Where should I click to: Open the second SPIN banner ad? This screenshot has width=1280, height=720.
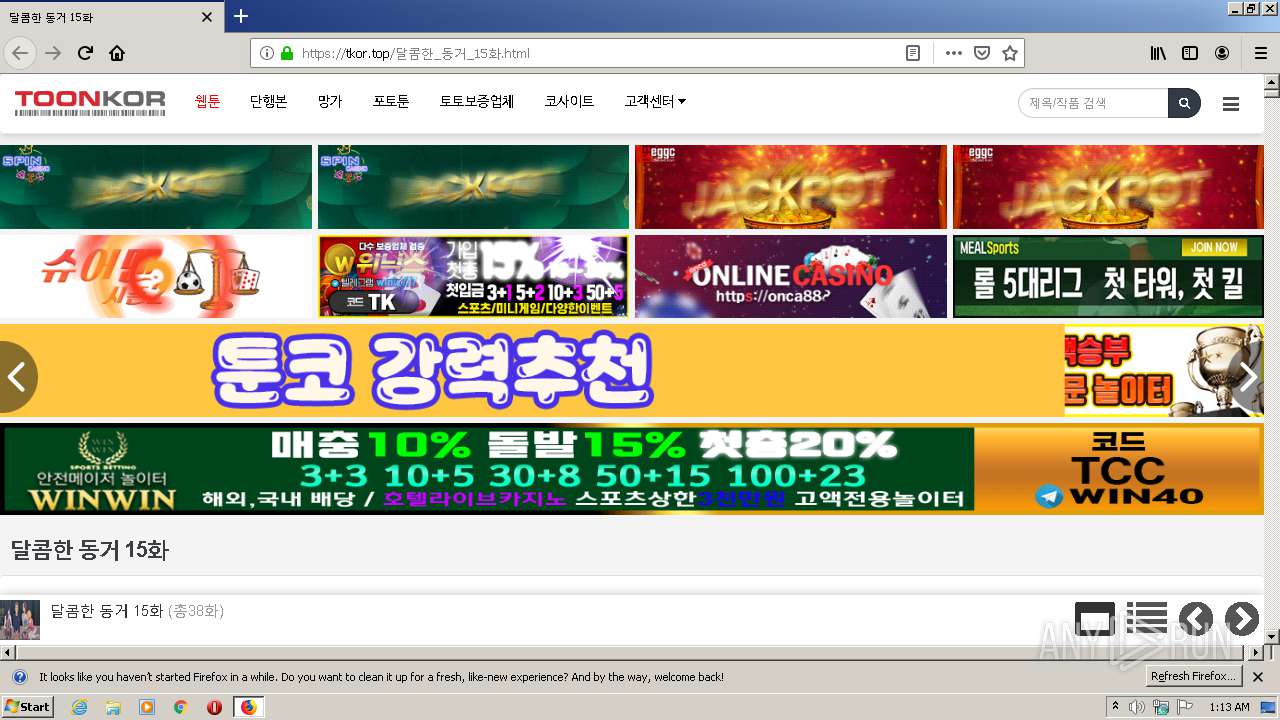tap(473, 187)
